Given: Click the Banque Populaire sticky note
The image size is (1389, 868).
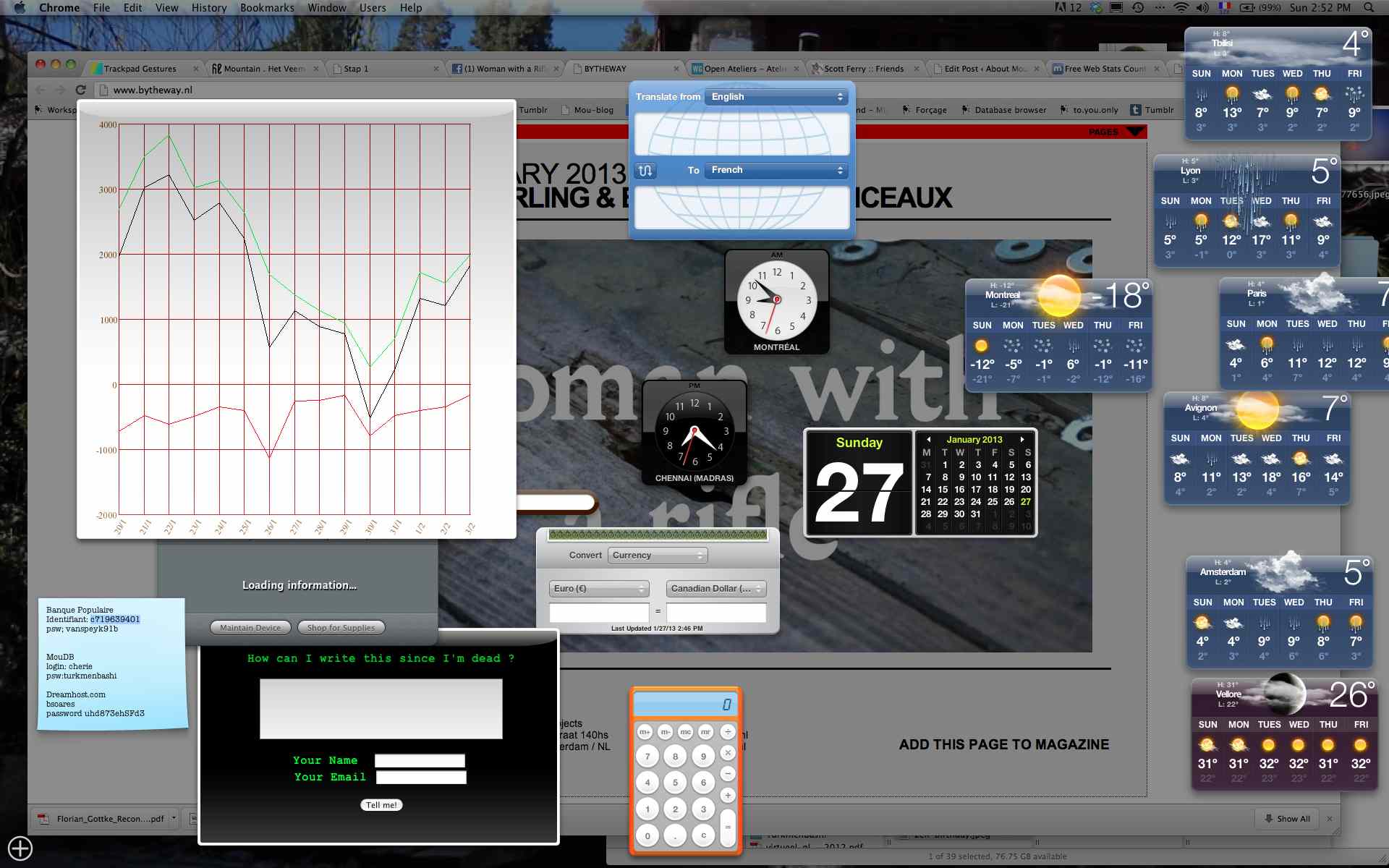Looking at the screenshot, I should tap(112, 663).
